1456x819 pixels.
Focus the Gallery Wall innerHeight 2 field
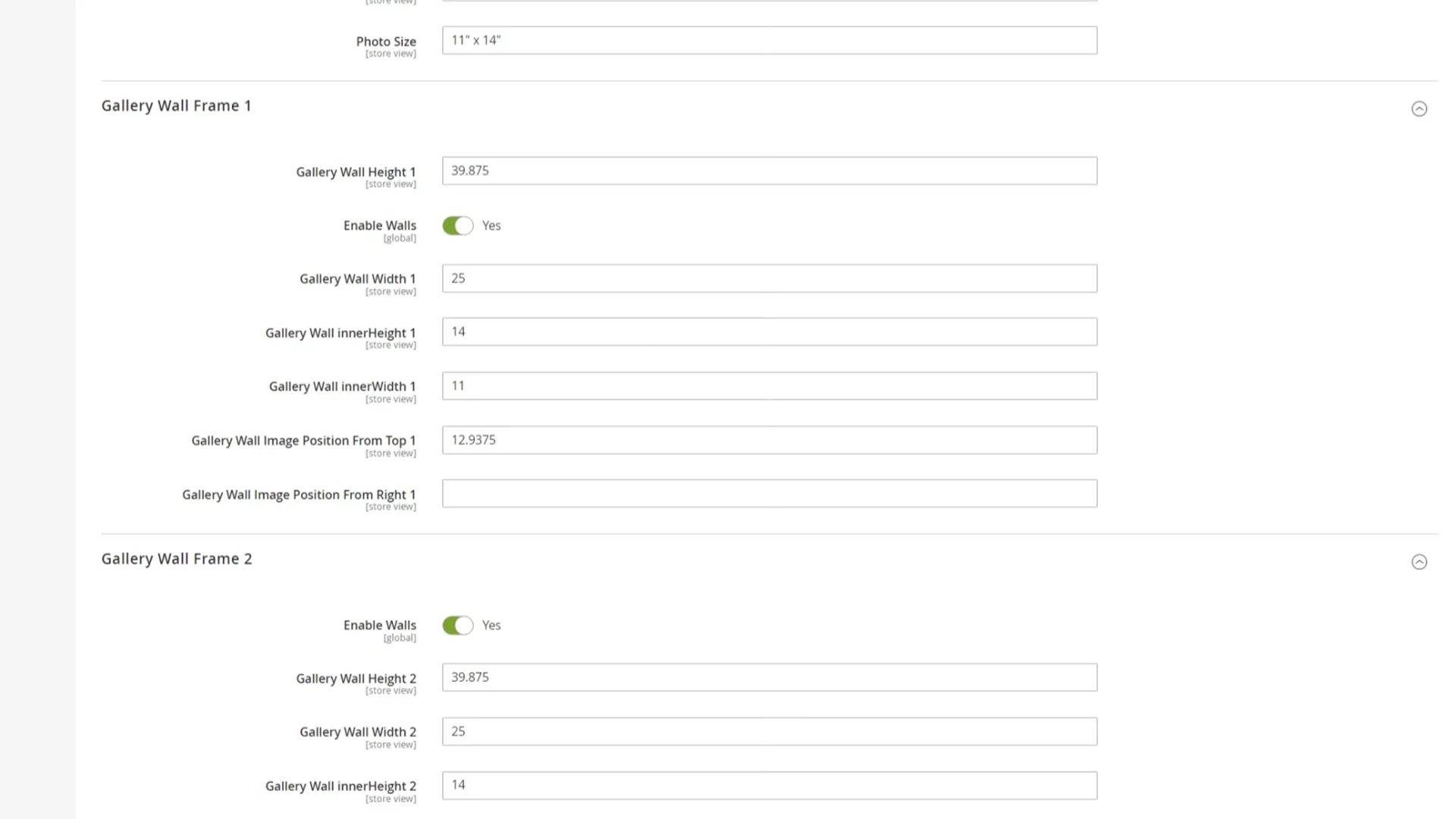pos(769,786)
